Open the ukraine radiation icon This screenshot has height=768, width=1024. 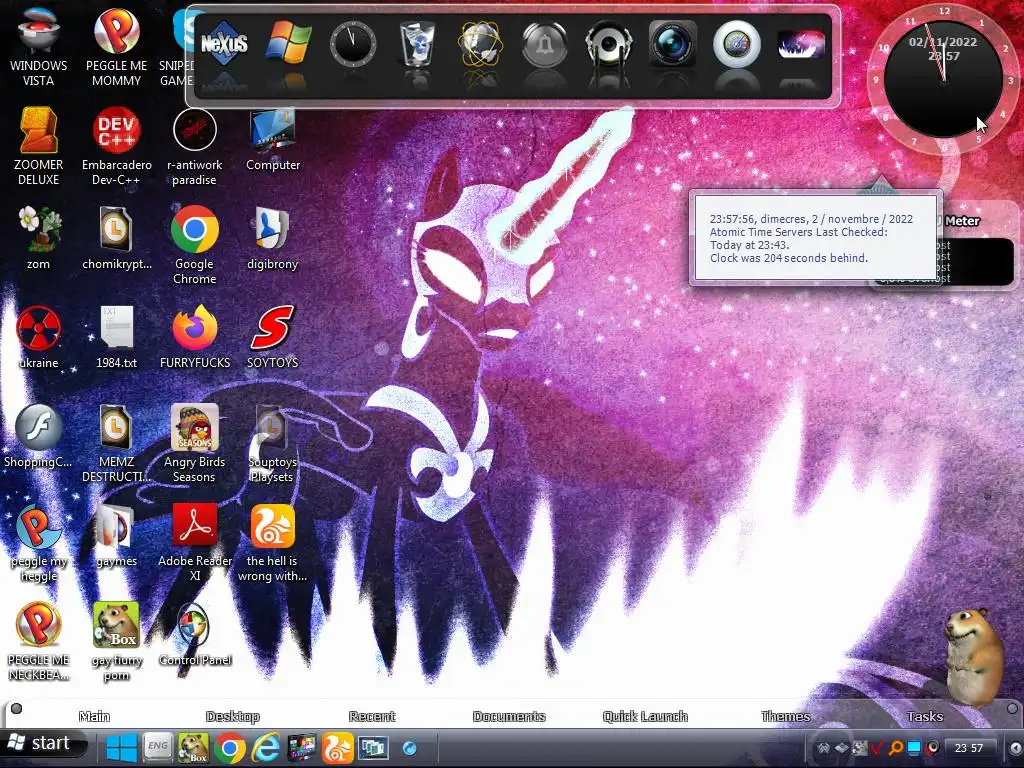[x=39, y=337]
